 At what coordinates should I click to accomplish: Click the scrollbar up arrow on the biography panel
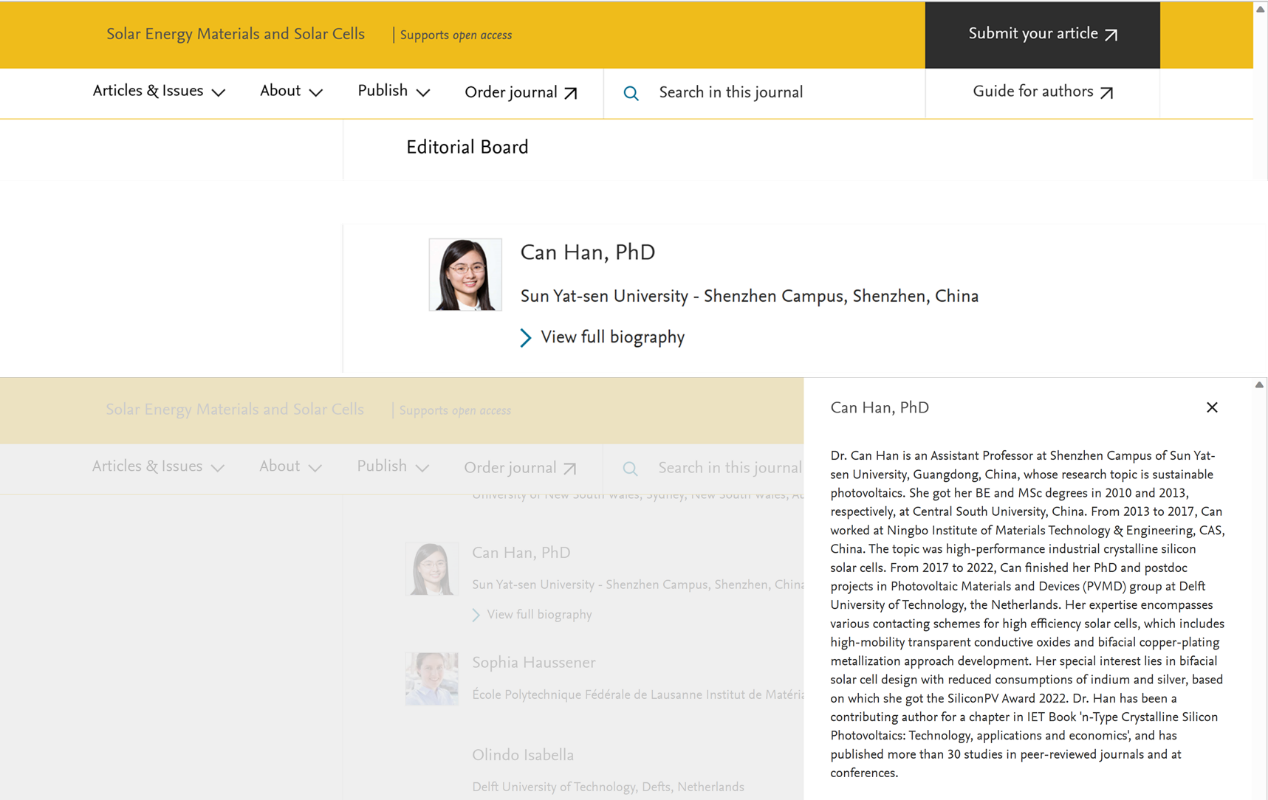(x=1259, y=385)
